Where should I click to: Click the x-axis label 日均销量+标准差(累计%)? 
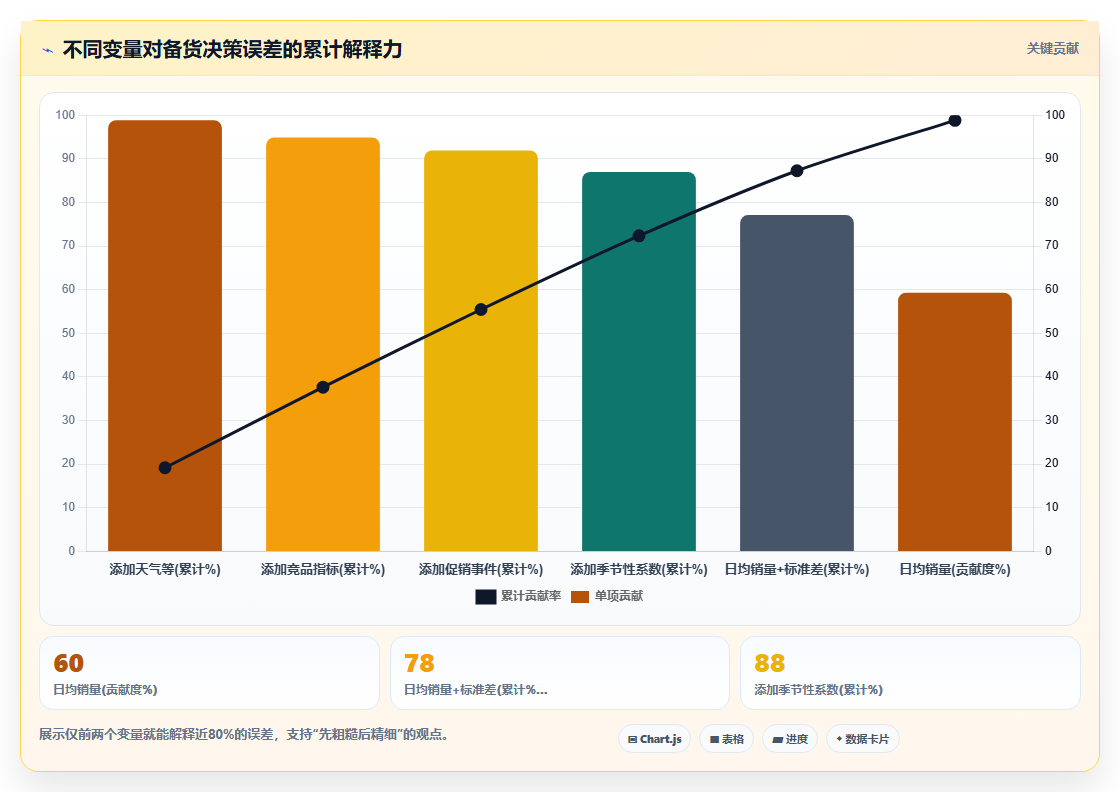click(797, 570)
